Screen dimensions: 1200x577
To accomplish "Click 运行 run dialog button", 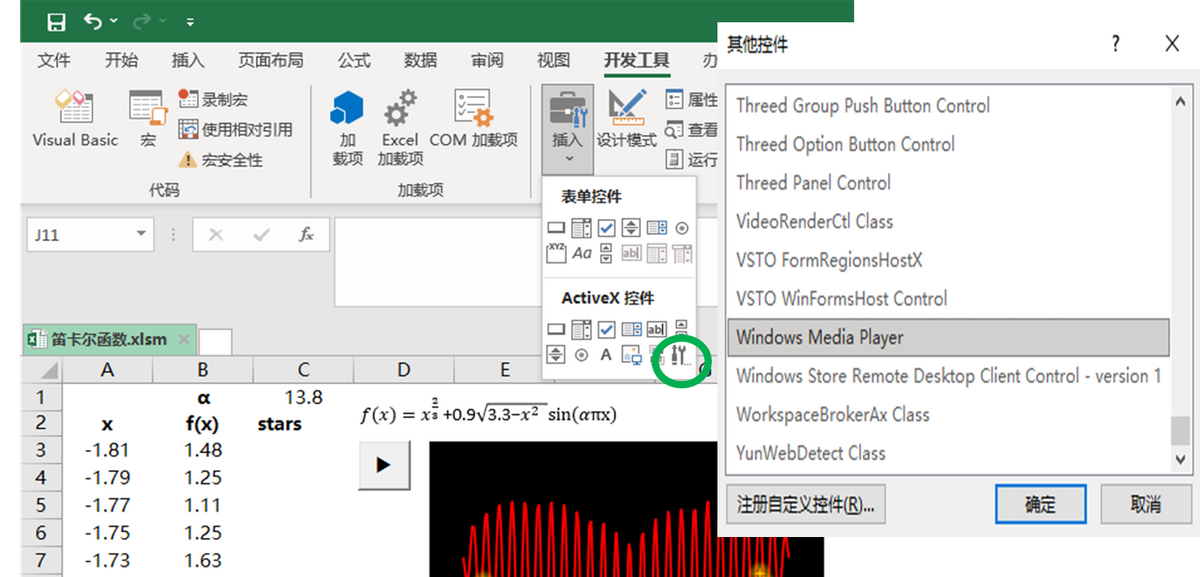I will [692, 159].
